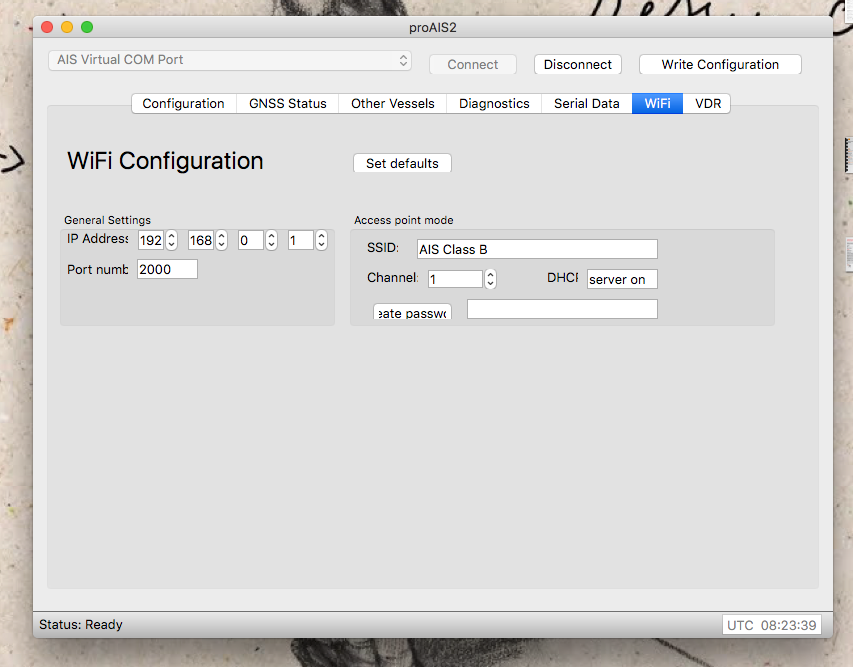Screen dimensions: 853x667
Task: Click the Write Configuration button
Action: click(720, 64)
